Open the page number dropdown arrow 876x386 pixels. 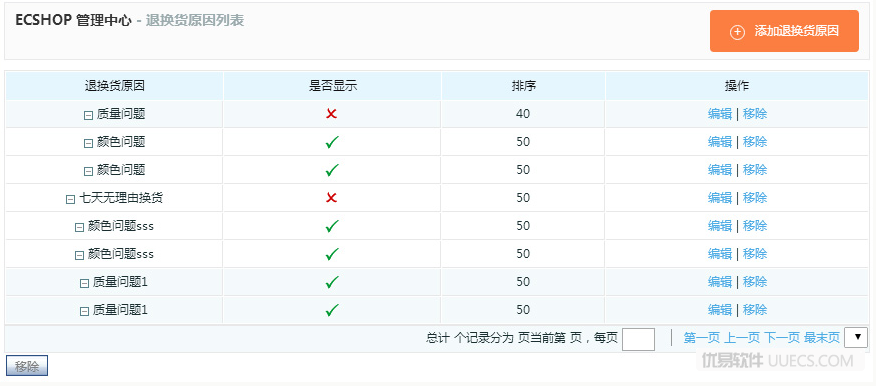856,337
